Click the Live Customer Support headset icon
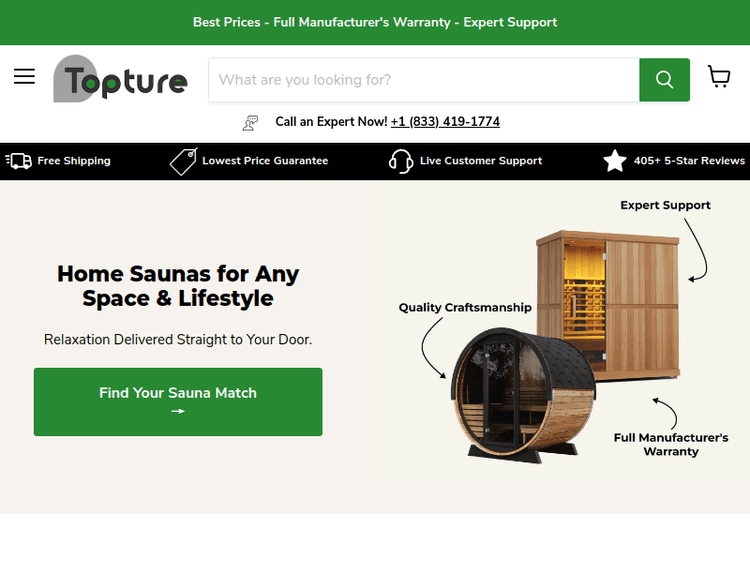This screenshot has height=563, width=750. click(401, 161)
